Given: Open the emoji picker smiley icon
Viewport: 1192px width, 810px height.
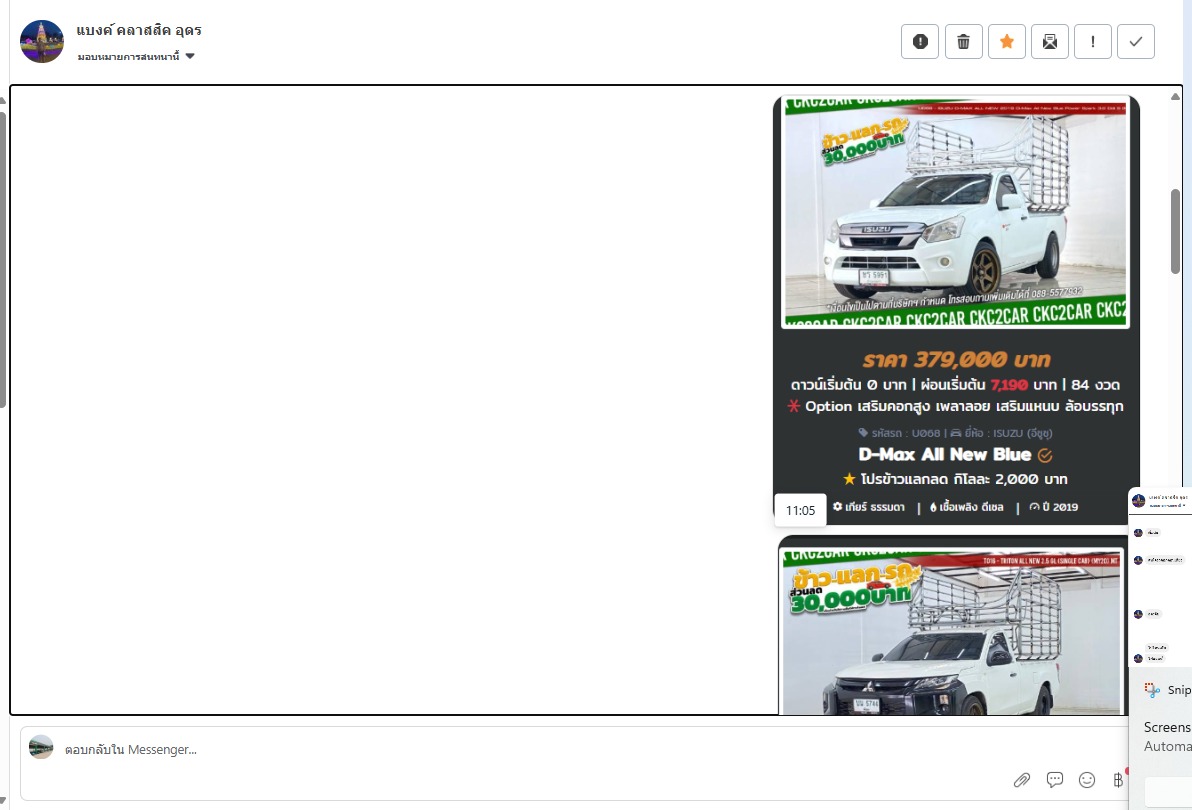Looking at the screenshot, I should tap(1087, 780).
